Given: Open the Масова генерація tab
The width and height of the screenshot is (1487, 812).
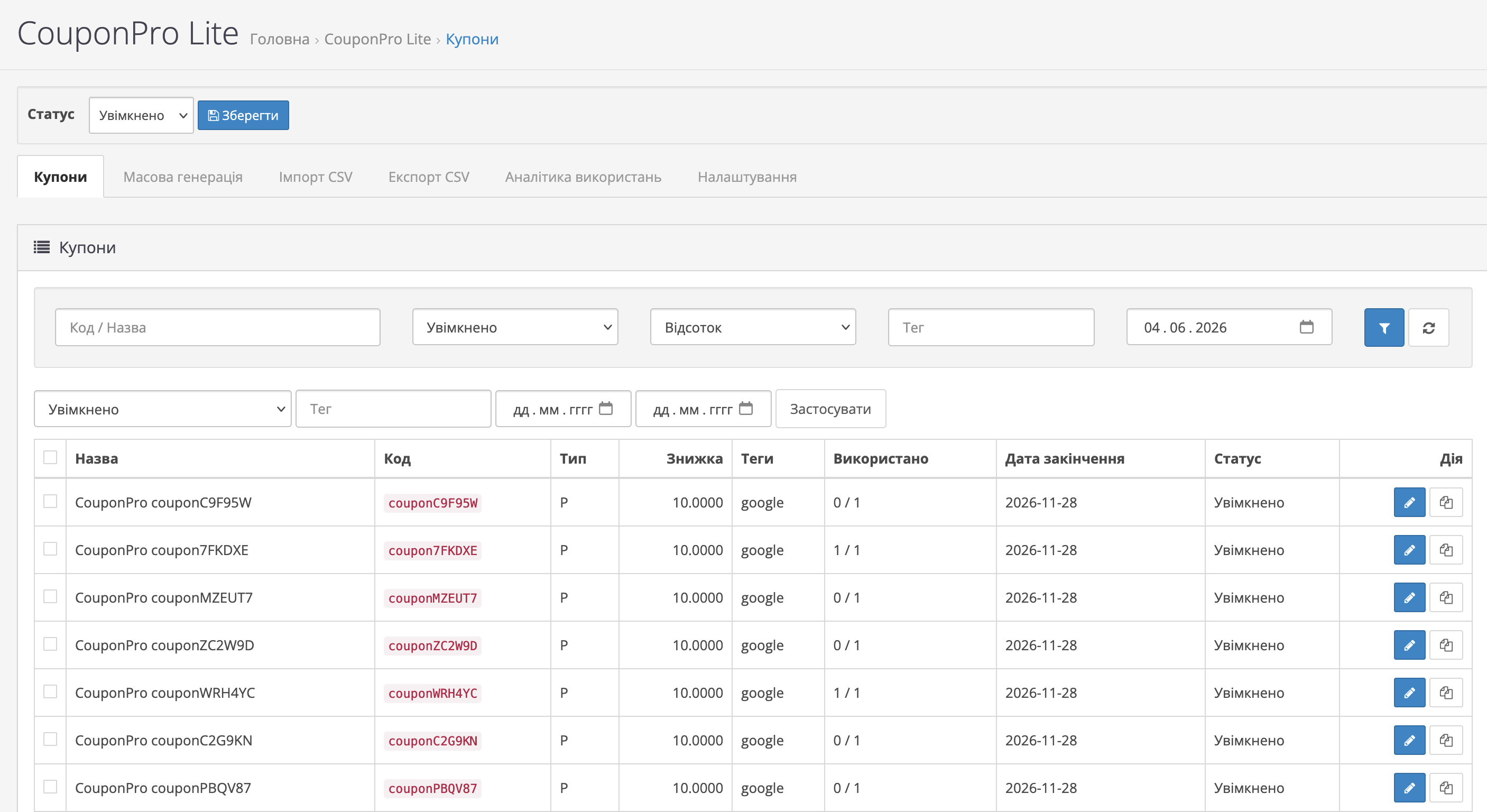Looking at the screenshot, I should pos(183,177).
